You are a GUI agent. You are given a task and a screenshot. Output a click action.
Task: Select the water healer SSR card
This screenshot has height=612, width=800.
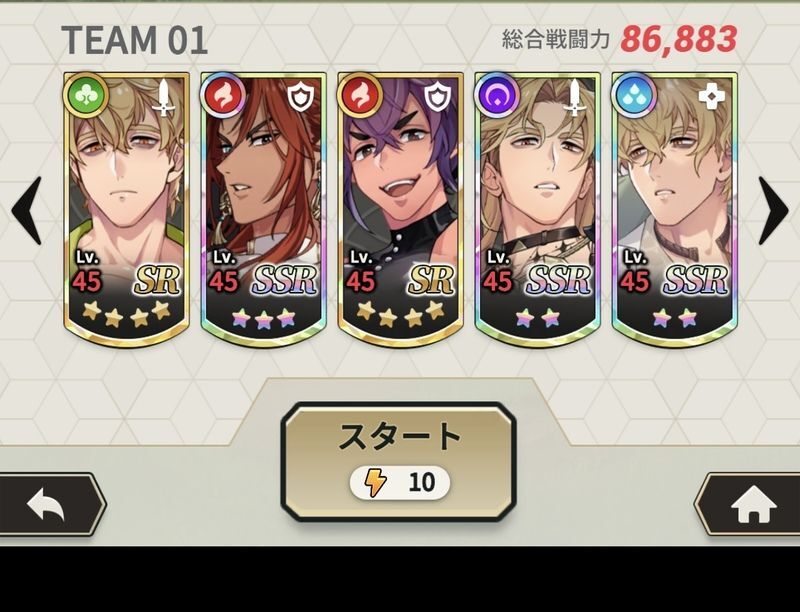(674, 210)
